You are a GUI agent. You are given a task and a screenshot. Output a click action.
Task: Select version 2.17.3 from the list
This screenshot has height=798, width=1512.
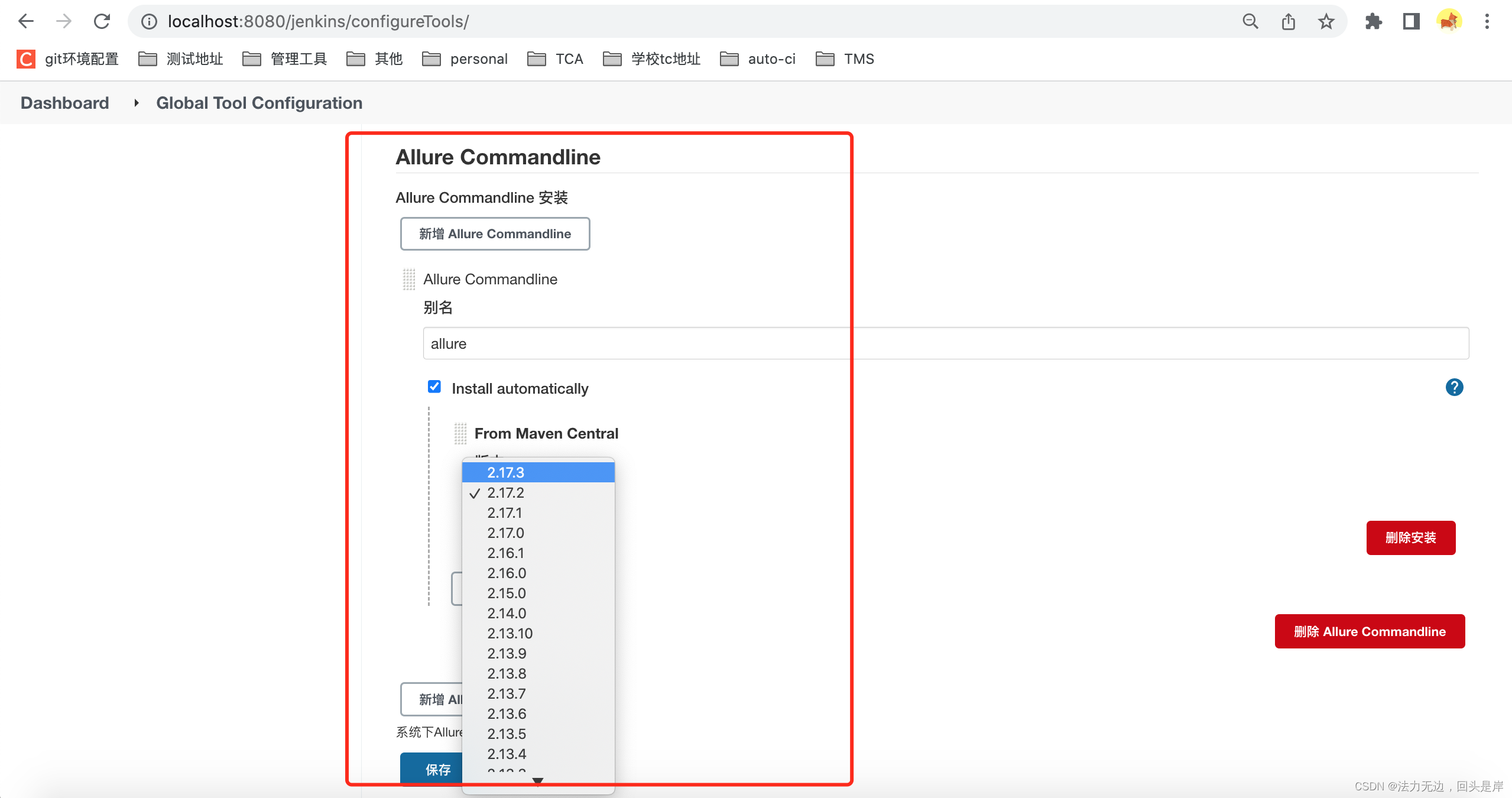[538, 472]
